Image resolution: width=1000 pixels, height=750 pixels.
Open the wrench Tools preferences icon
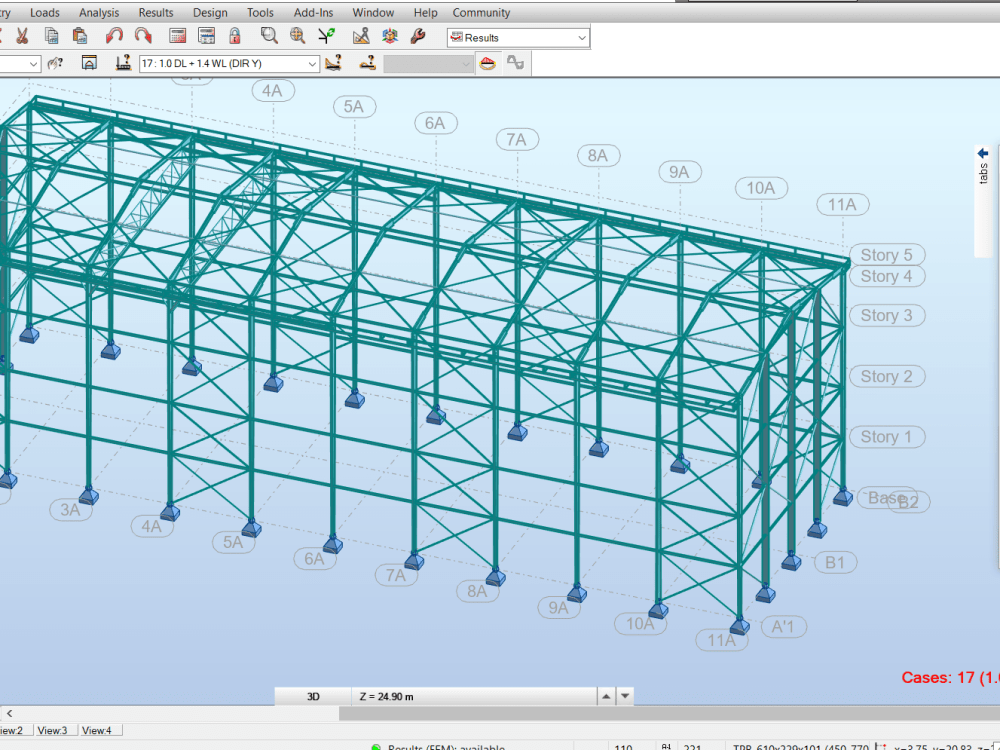418,36
